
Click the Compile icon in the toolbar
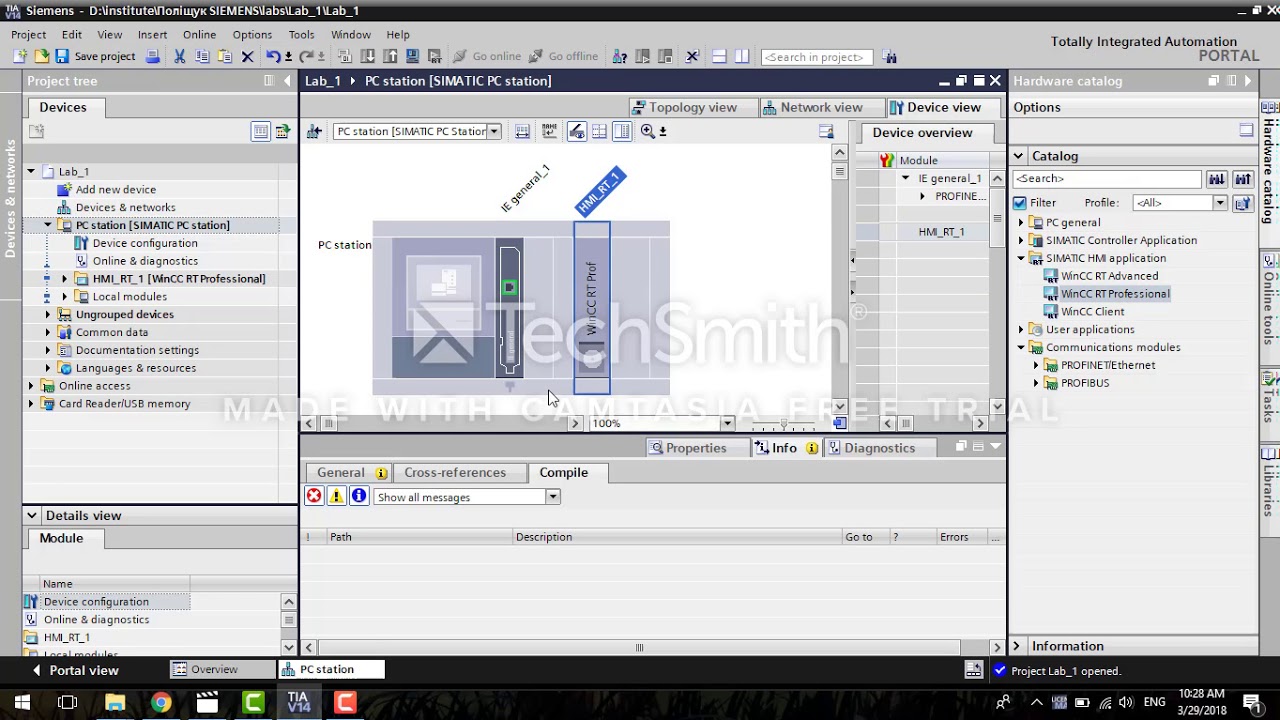[345, 57]
